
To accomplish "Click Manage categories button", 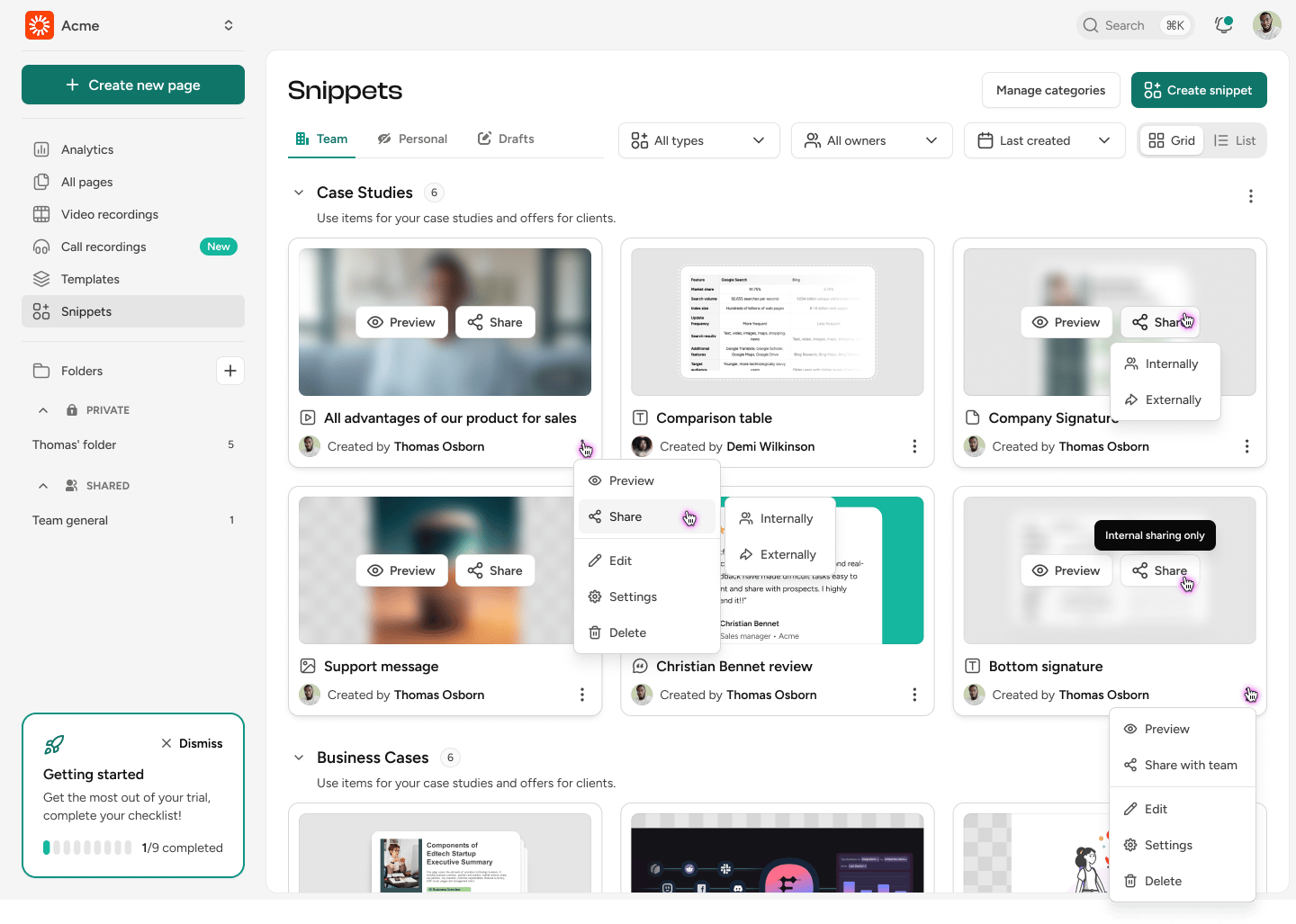I will pos(1050,90).
